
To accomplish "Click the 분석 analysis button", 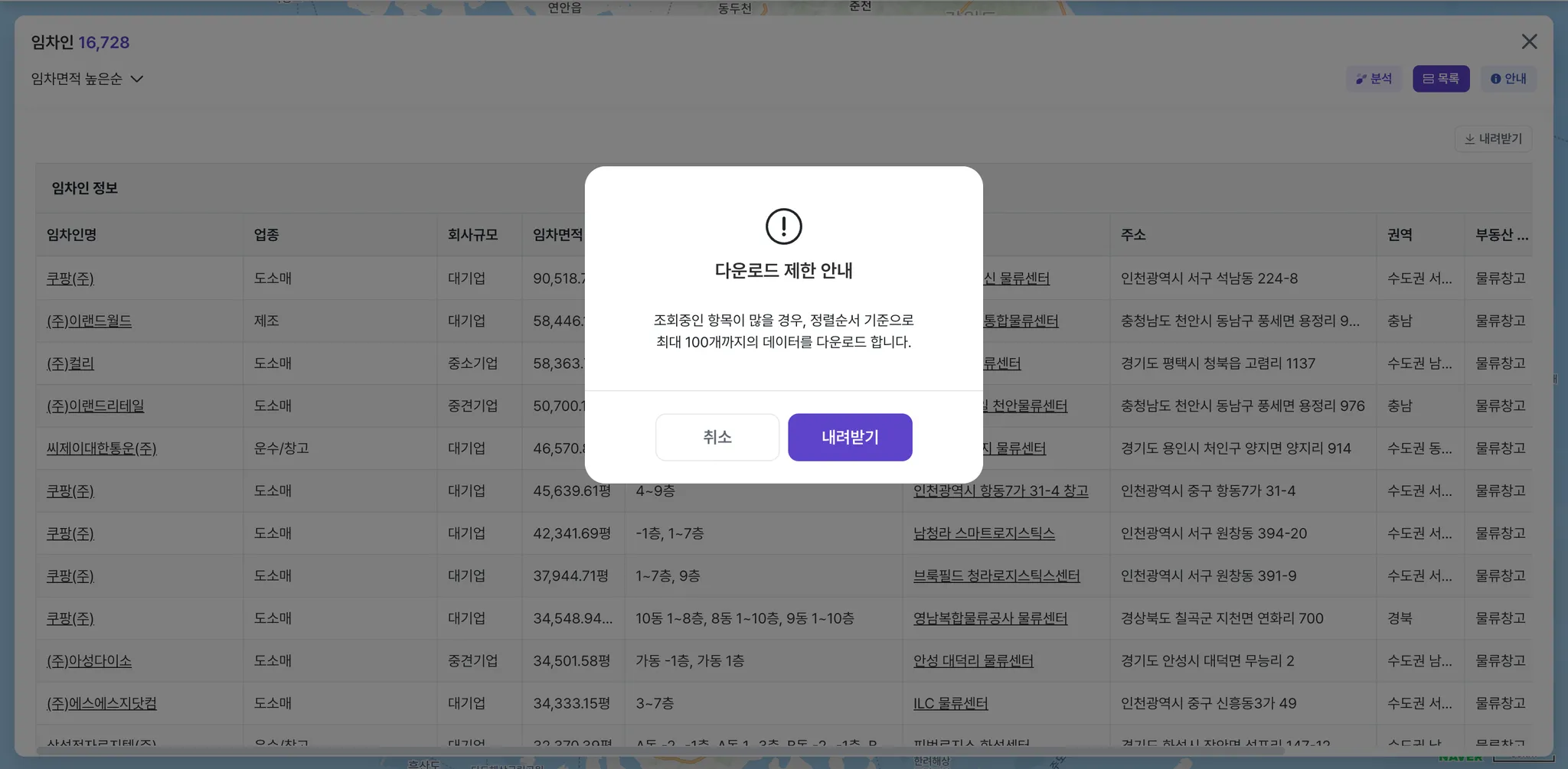I will (1374, 79).
